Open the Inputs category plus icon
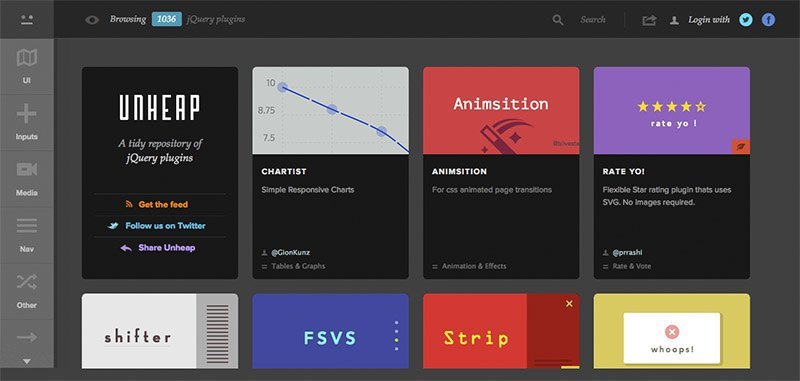Image resolution: width=800 pixels, height=381 pixels. 27,114
